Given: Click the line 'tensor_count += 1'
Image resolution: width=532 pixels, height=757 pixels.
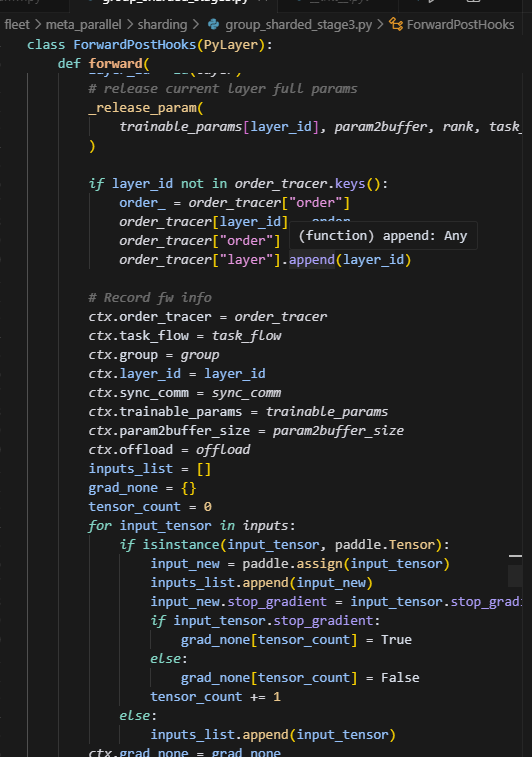Looking at the screenshot, I should point(215,697).
